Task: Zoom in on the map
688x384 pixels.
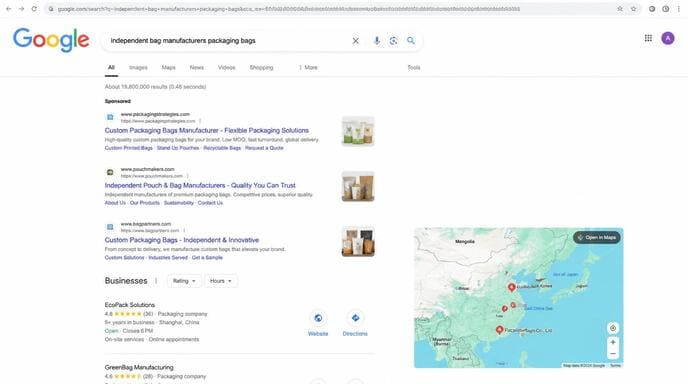Action: pyautogui.click(x=613, y=342)
